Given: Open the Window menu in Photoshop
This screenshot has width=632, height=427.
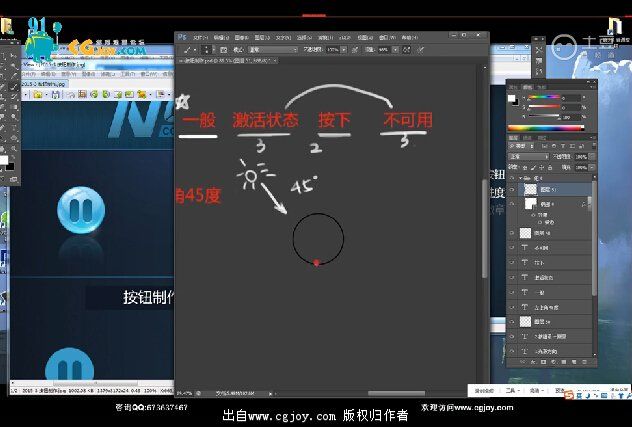Looking at the screenshot, I should tap(387, 37).
